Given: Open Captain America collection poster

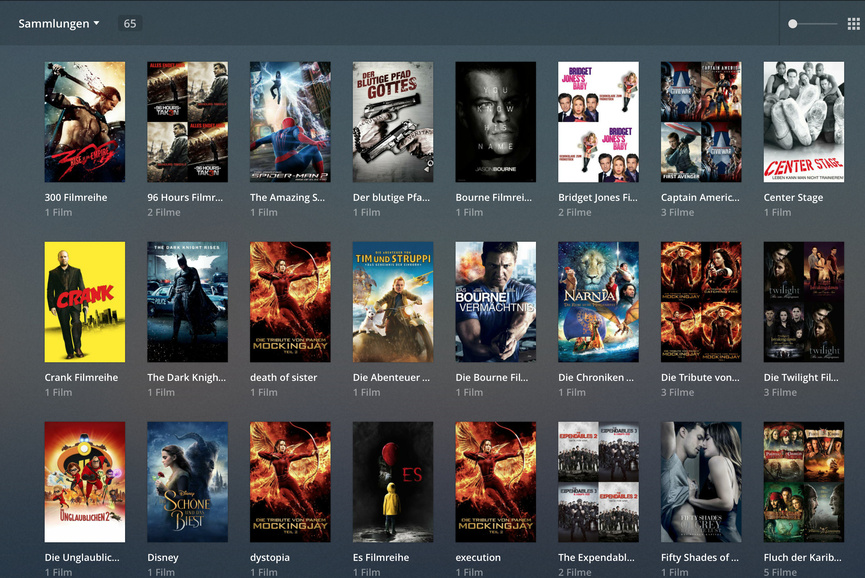Looking at the screenshot, I should click(x=701, y=122).
